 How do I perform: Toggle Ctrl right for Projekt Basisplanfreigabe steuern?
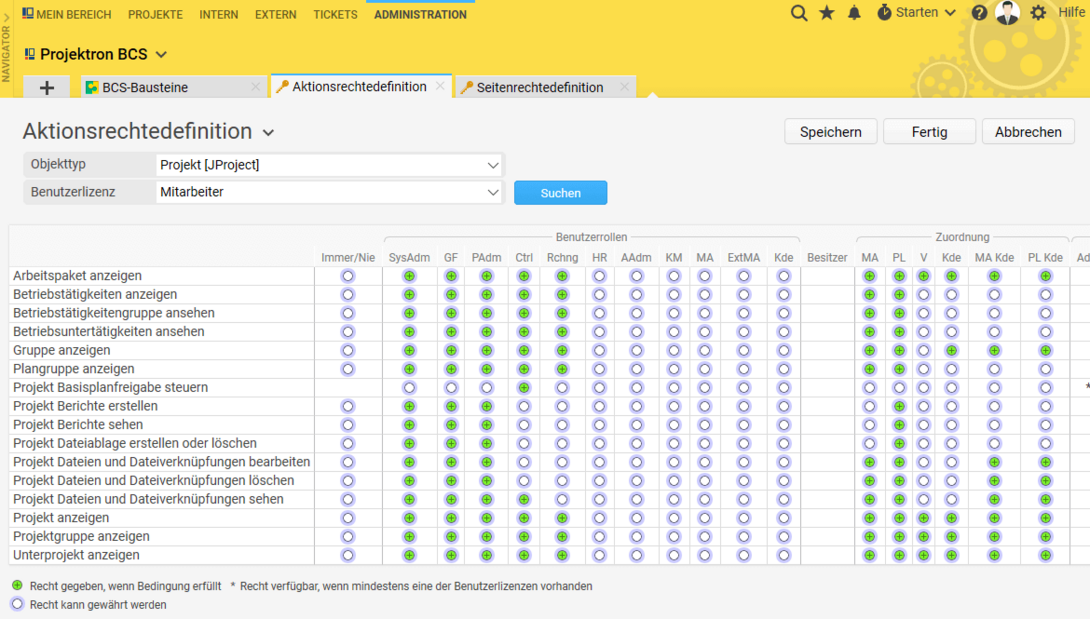(524, 387)
